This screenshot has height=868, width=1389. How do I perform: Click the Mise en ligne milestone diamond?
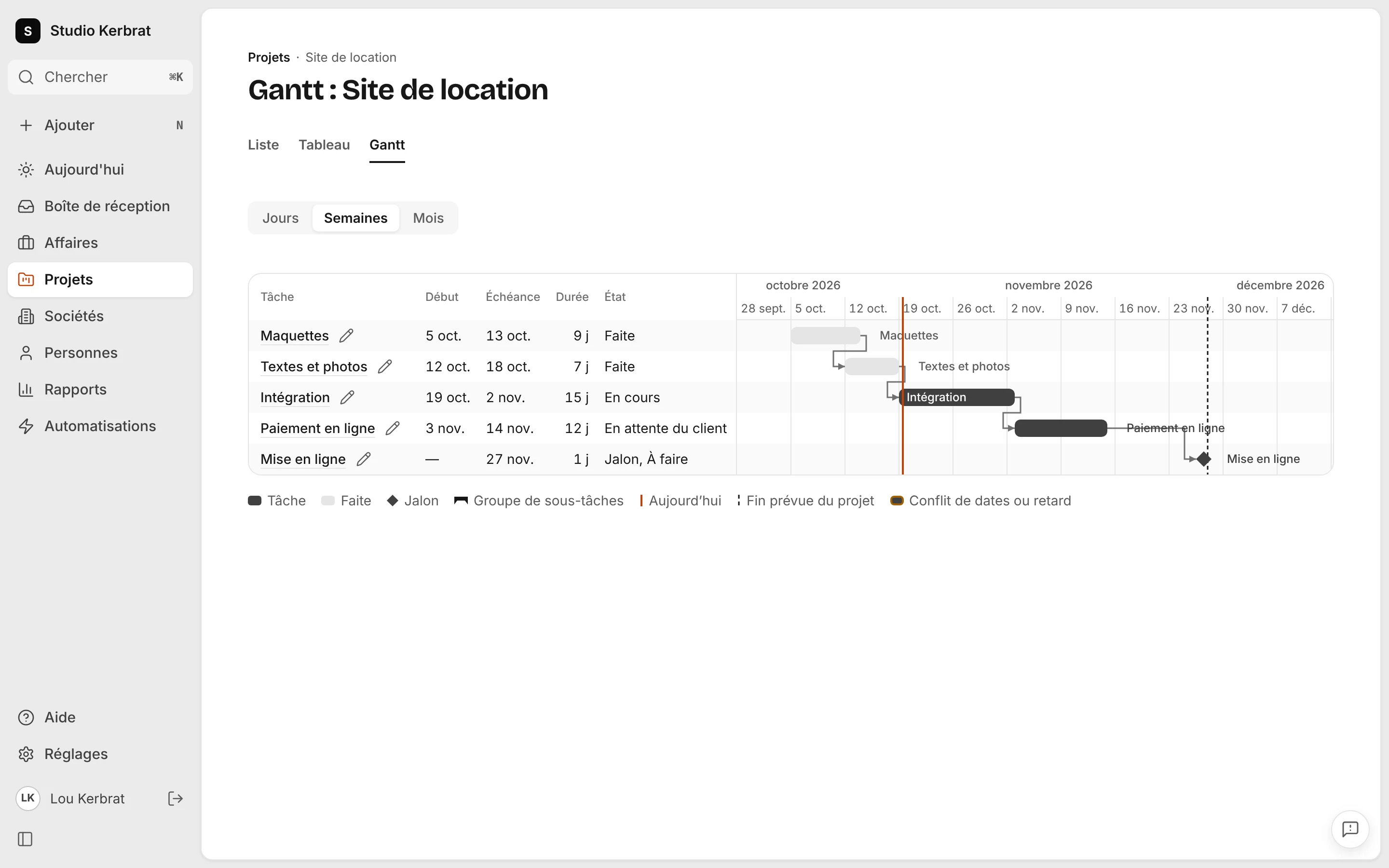click(1204, 459)
